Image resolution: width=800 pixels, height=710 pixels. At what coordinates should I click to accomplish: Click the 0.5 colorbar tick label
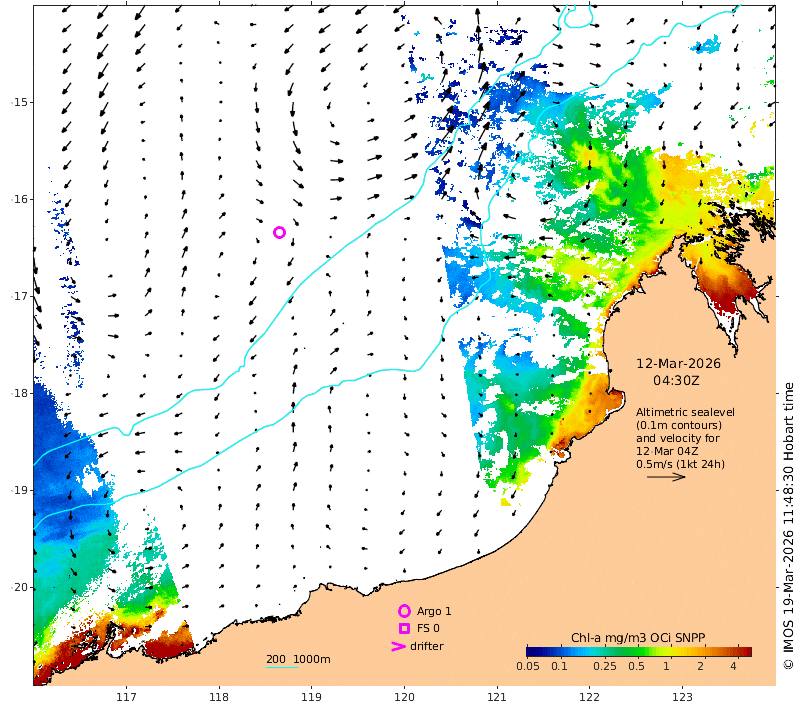tap(636, 666)
